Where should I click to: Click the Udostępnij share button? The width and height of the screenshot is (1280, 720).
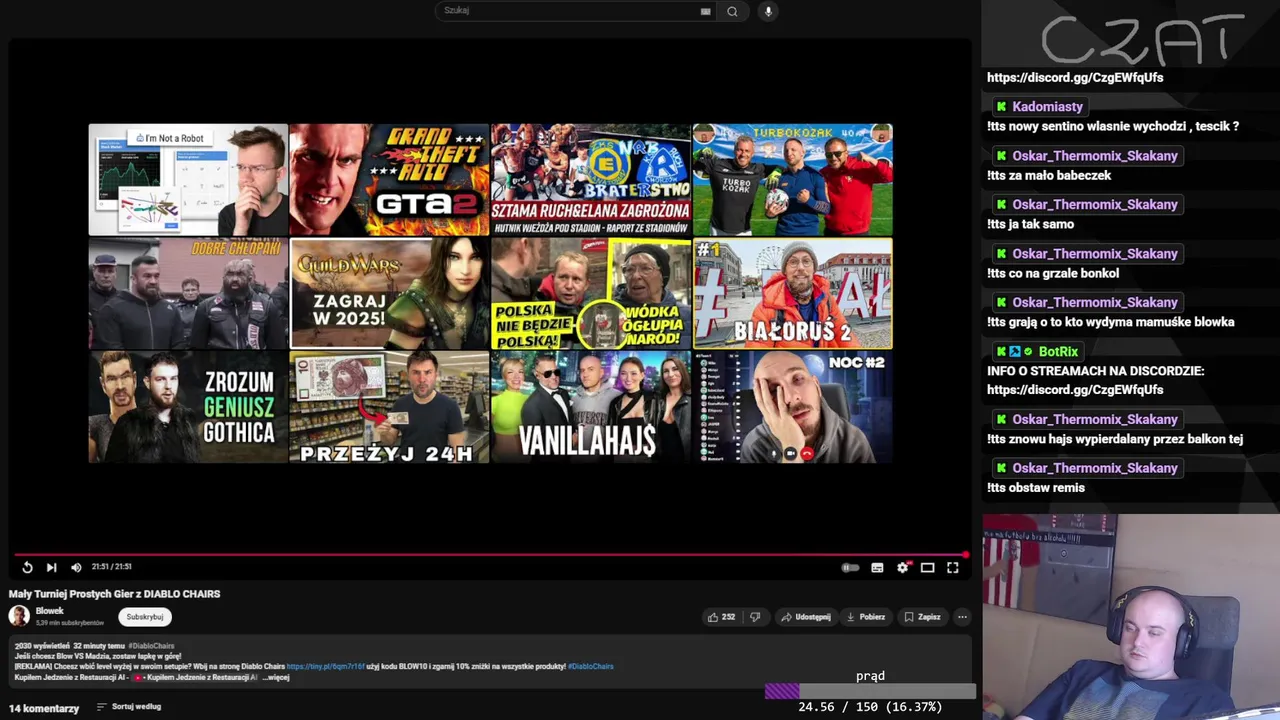click(806, 617)
